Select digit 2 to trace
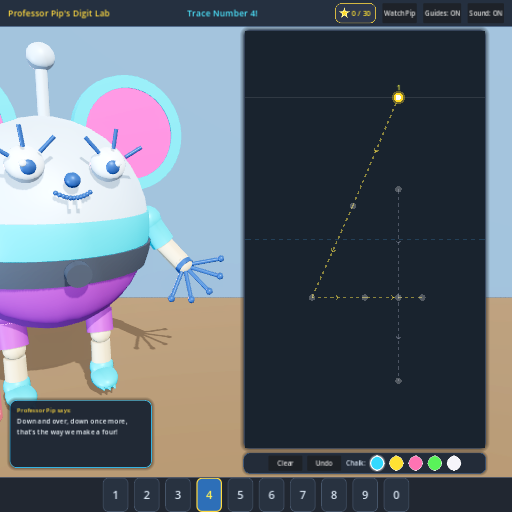The width and height of the screenshot is (512, 512). click(147, 495)
